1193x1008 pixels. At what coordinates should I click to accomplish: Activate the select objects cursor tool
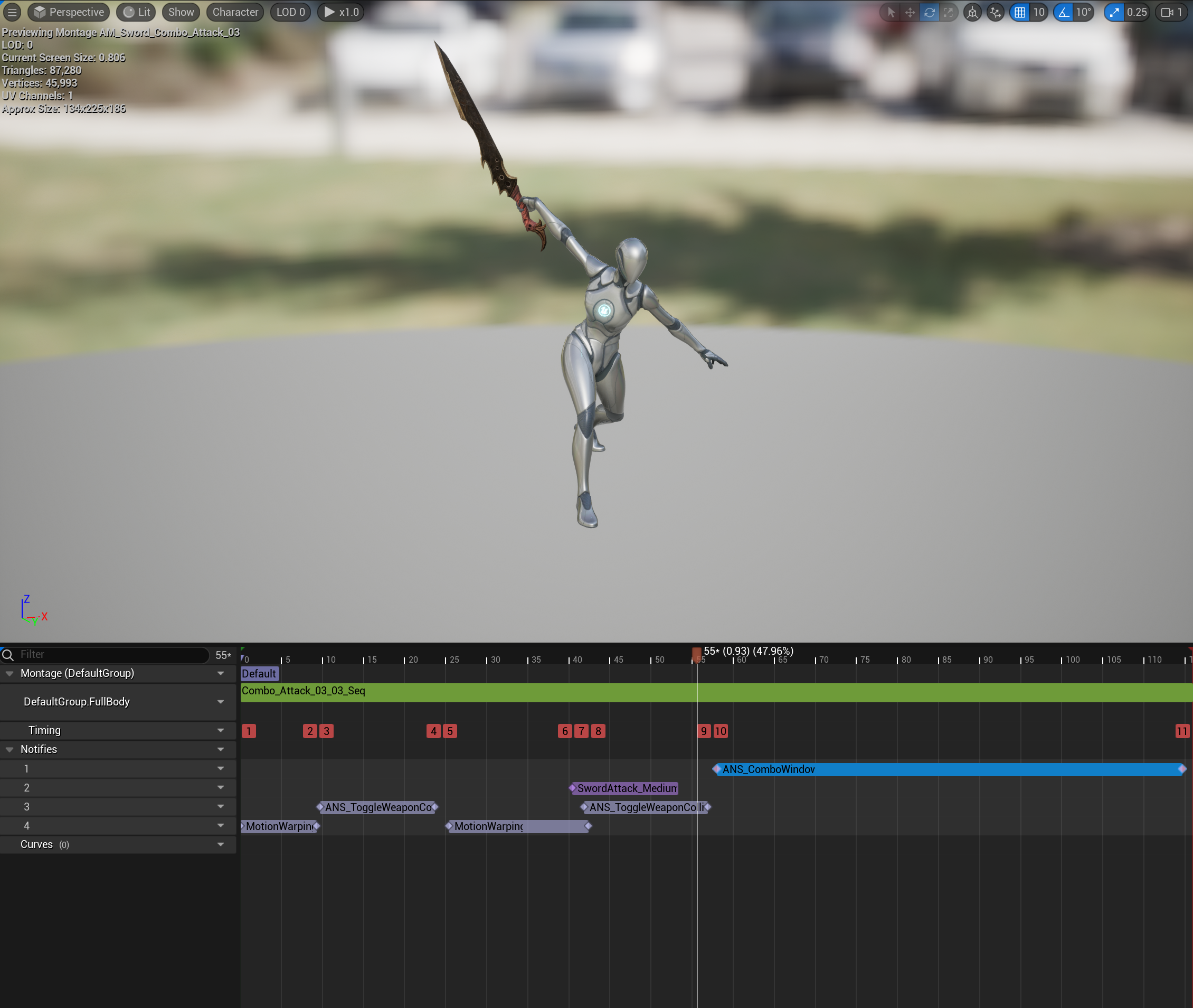pos(892,12)
